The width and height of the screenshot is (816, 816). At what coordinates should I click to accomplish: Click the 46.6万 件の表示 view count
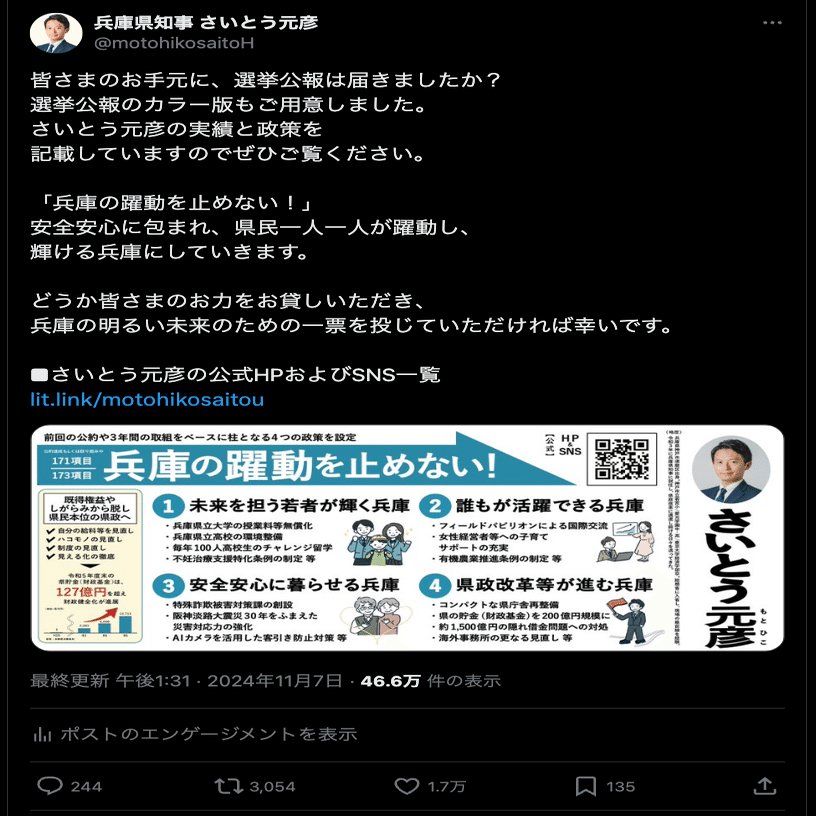[x=430, y=681]
